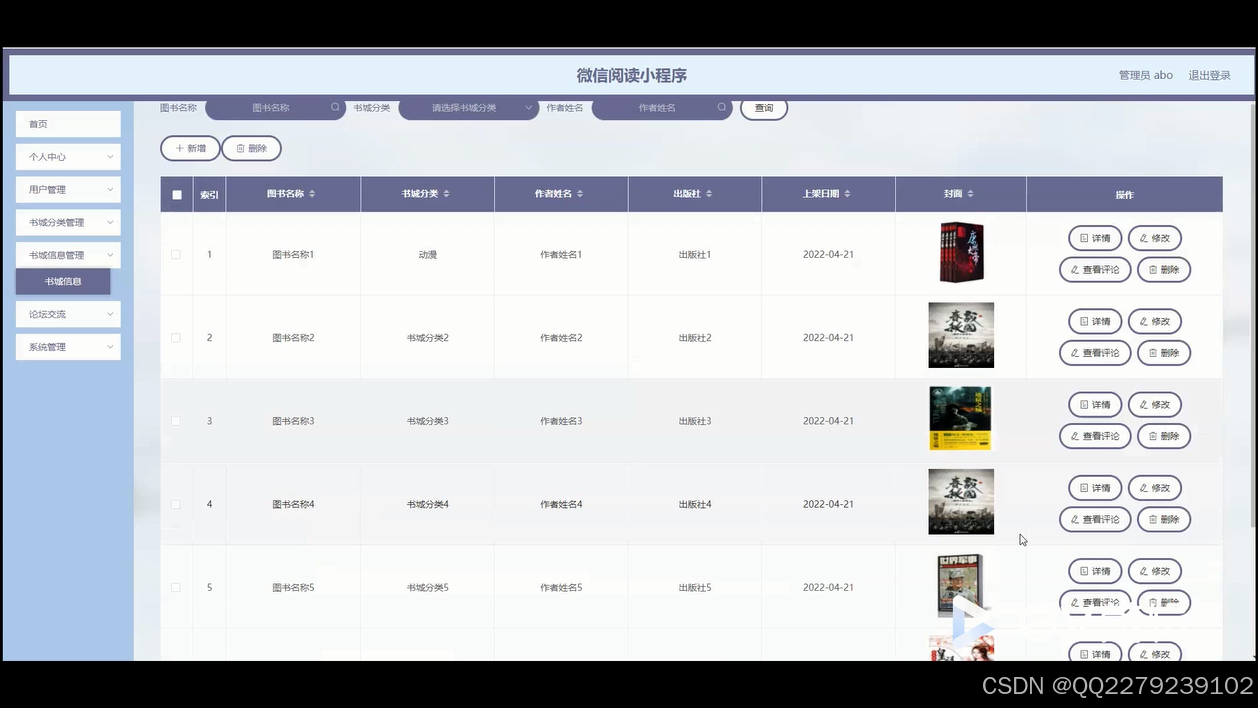Expand the 系统管理 sidebar section

pos(67,346)
